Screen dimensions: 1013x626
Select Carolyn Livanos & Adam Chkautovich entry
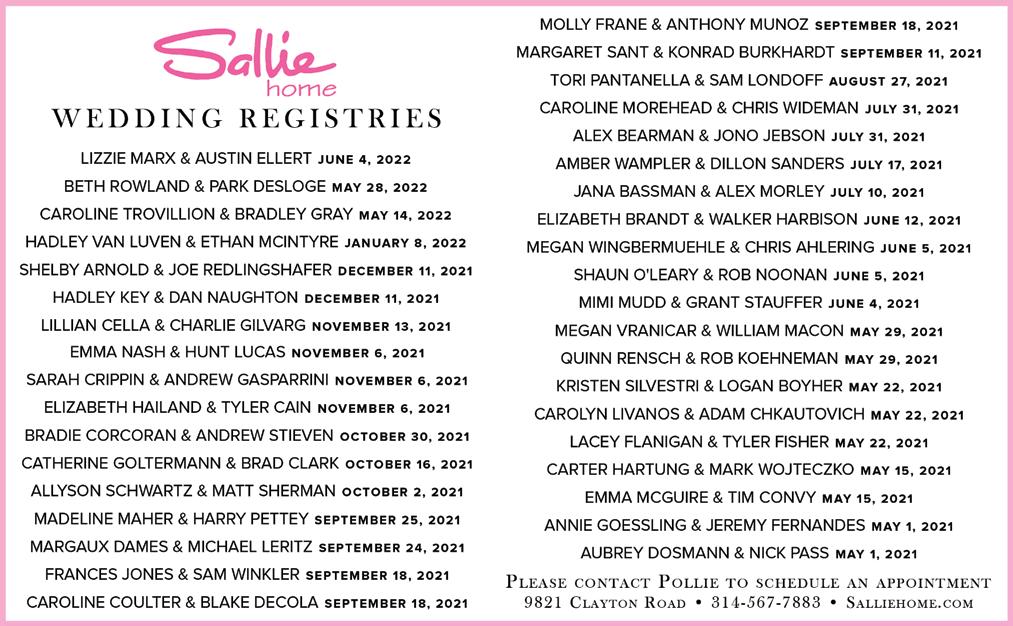tap(749, 414)
